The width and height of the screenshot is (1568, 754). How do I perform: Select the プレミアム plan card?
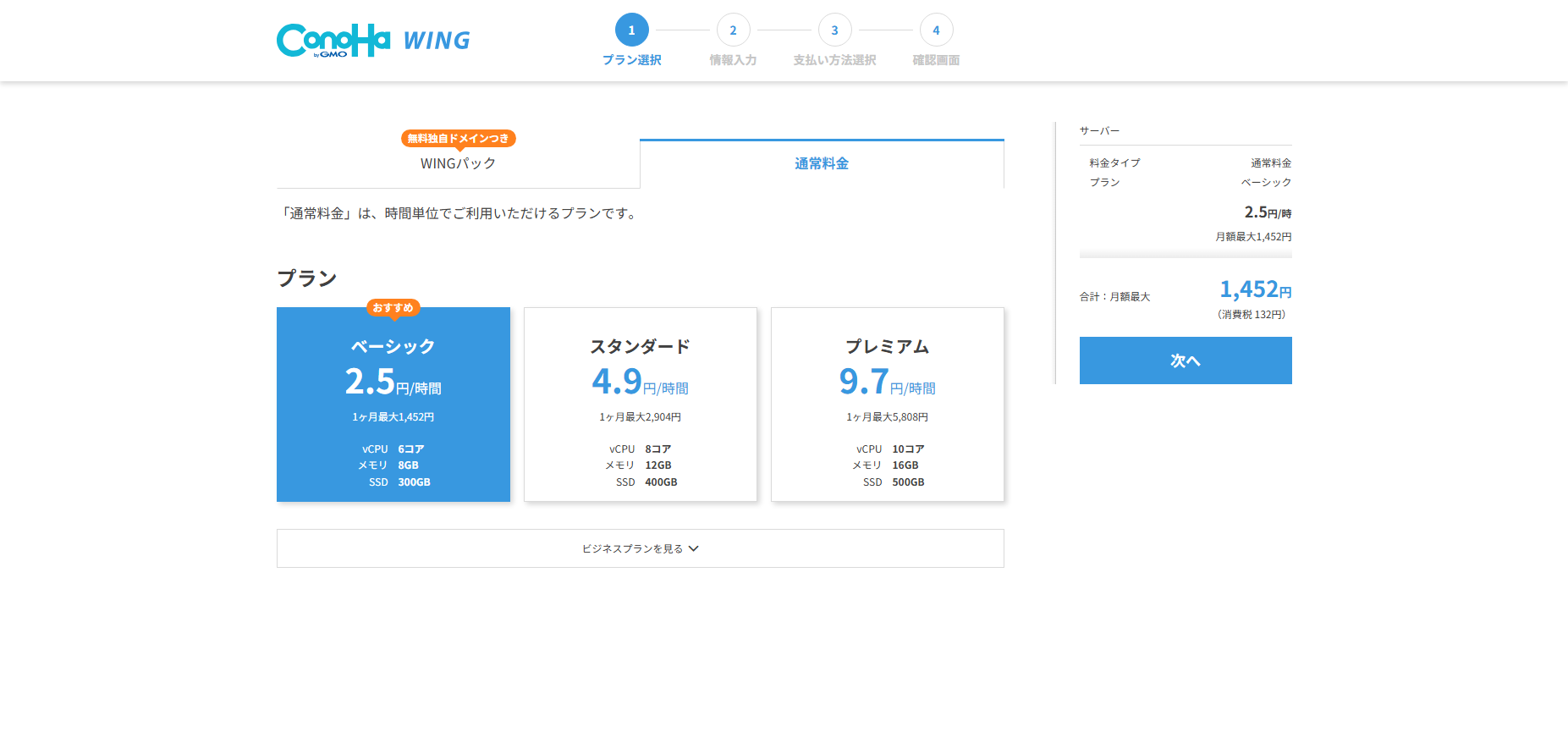tap(888, 405)
